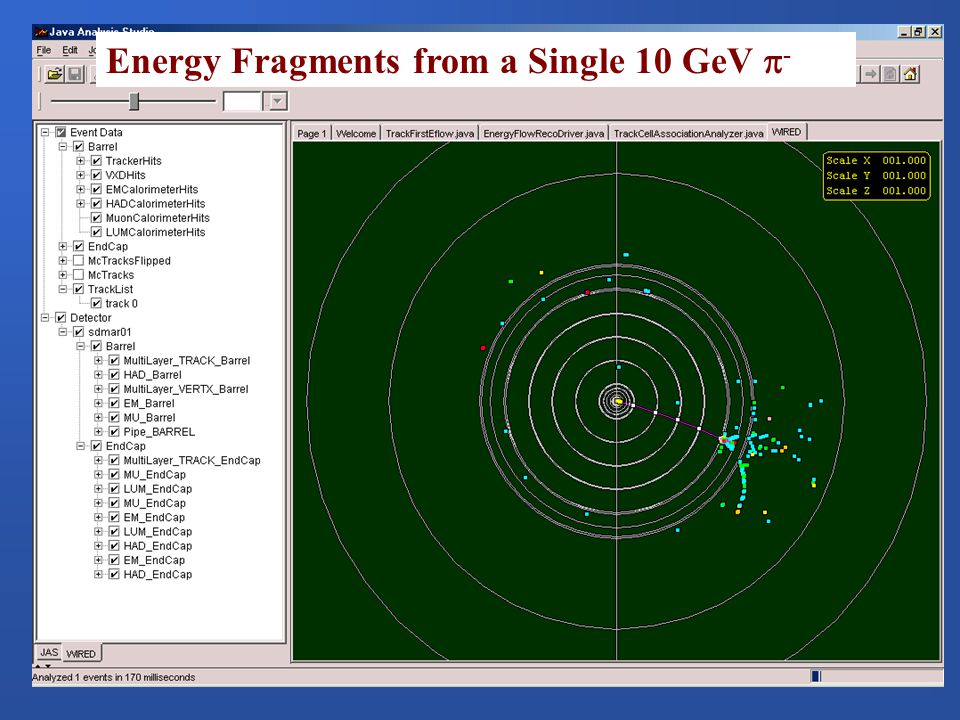Uncheck the MuonCalorimeterHits checkbox
Image resolution: width=960 pixels, height=720 pixels.
pos(96,218)
